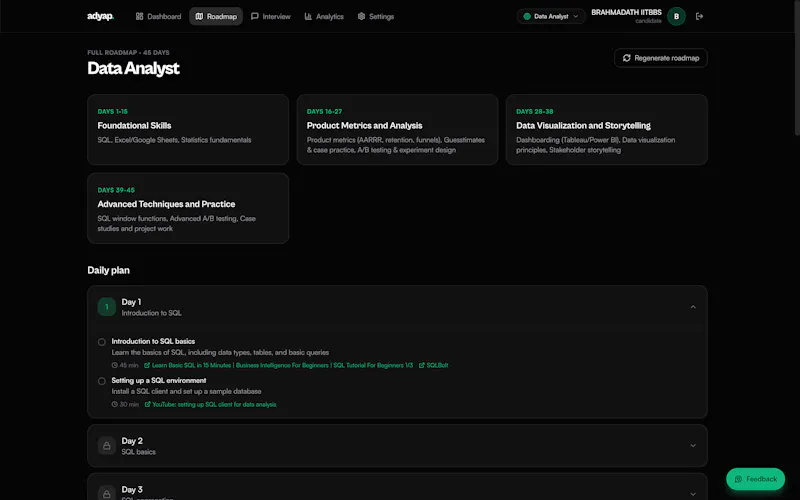Select the Roadmap tab
This screenshot has width=800, height=500.
(216, 16)
